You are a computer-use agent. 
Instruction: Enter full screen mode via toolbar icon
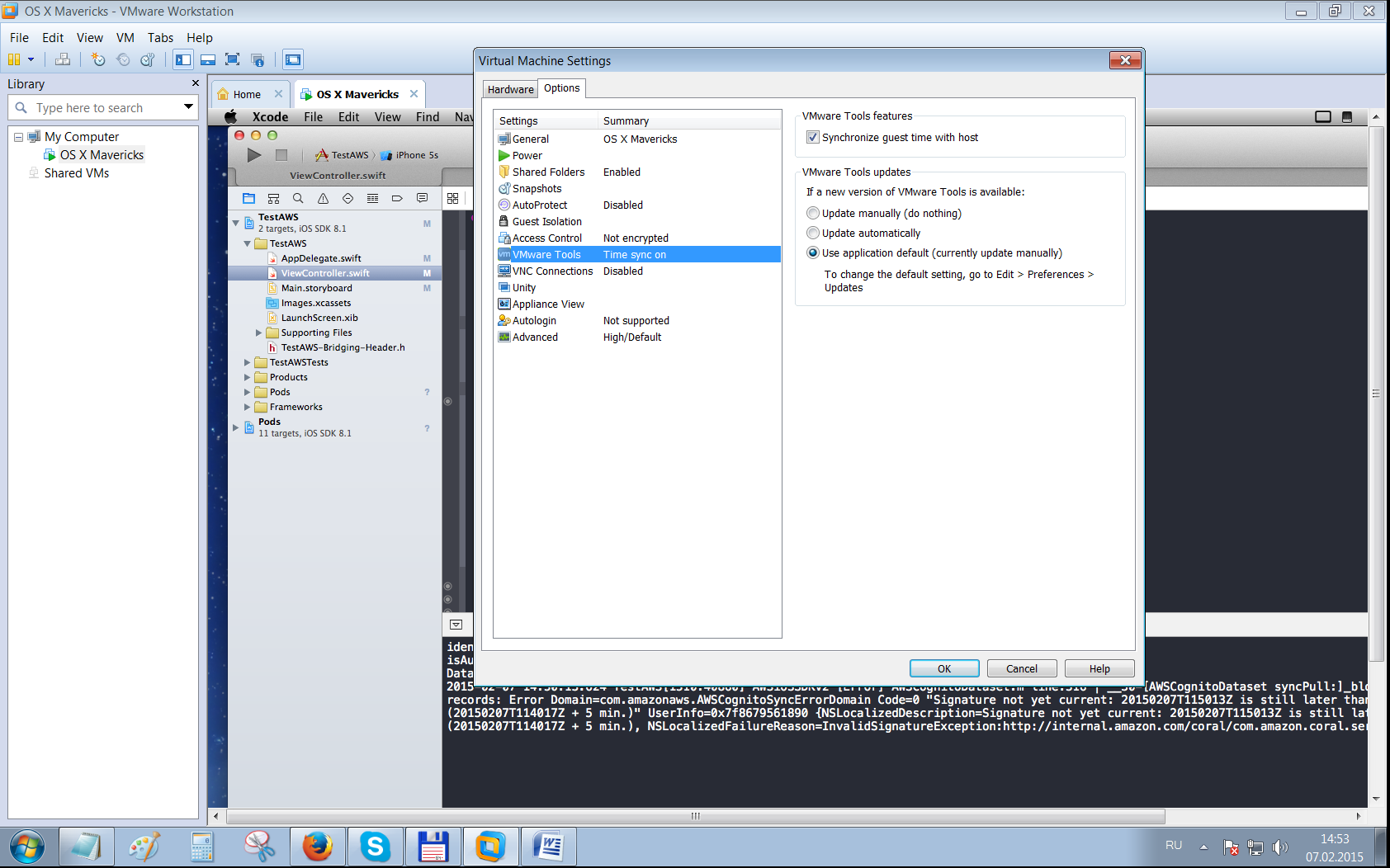click(x=233, y=59)
